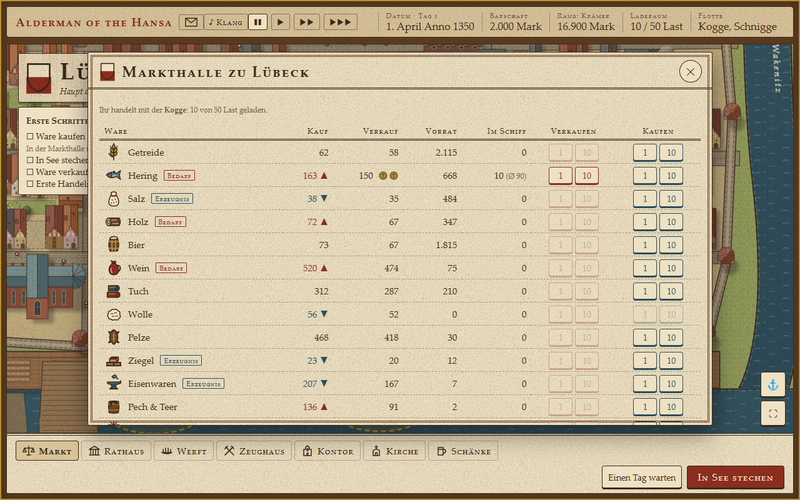Buy 10 Last of Bier

point(671,245)
